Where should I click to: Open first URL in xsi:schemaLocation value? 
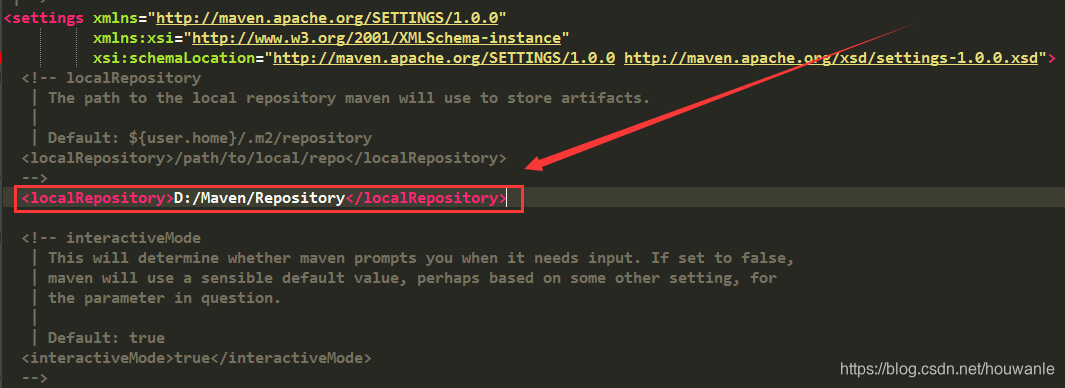click(x=444, y=58)
